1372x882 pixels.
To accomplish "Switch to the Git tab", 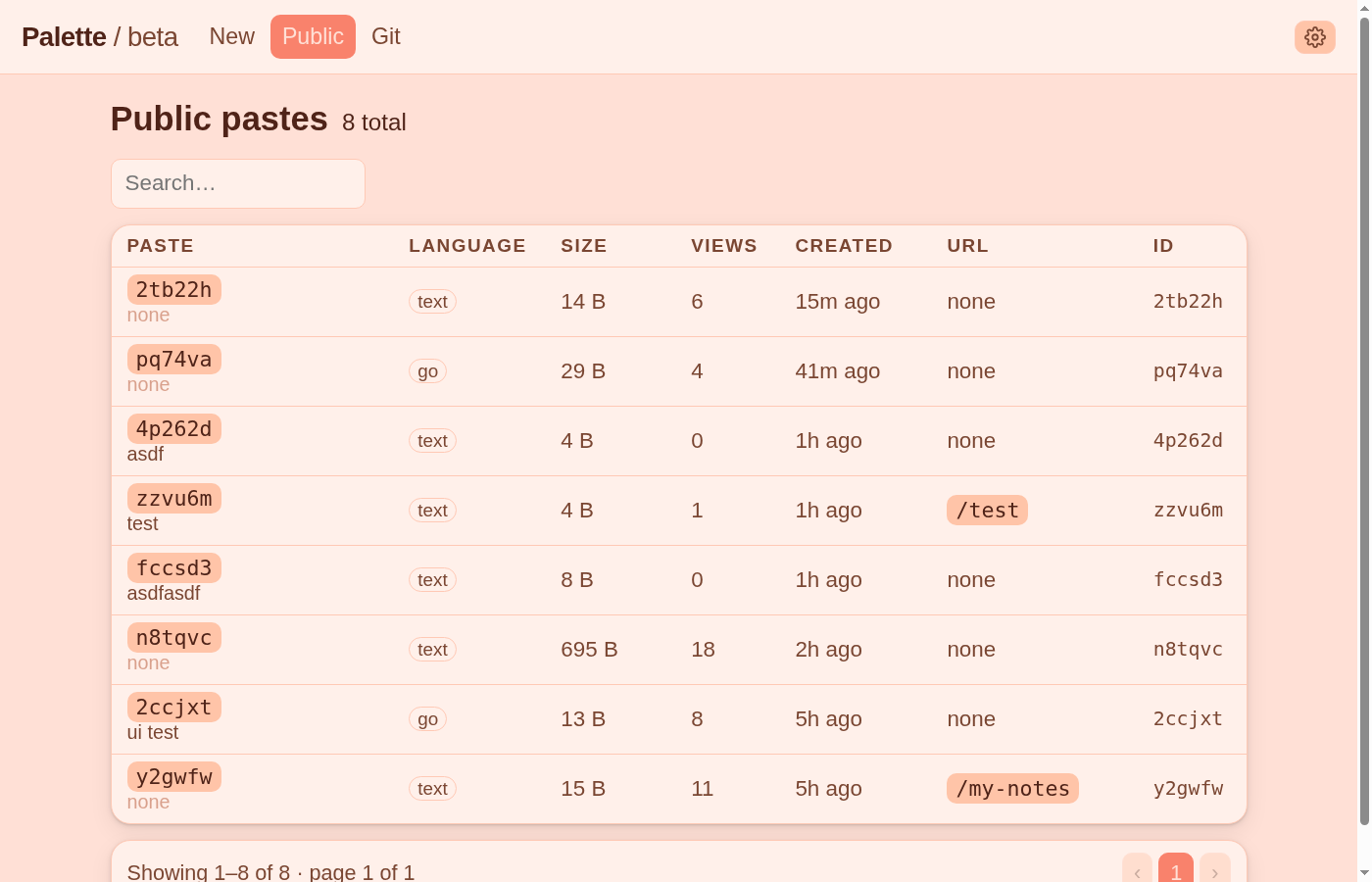I will (x=386, y=36).
